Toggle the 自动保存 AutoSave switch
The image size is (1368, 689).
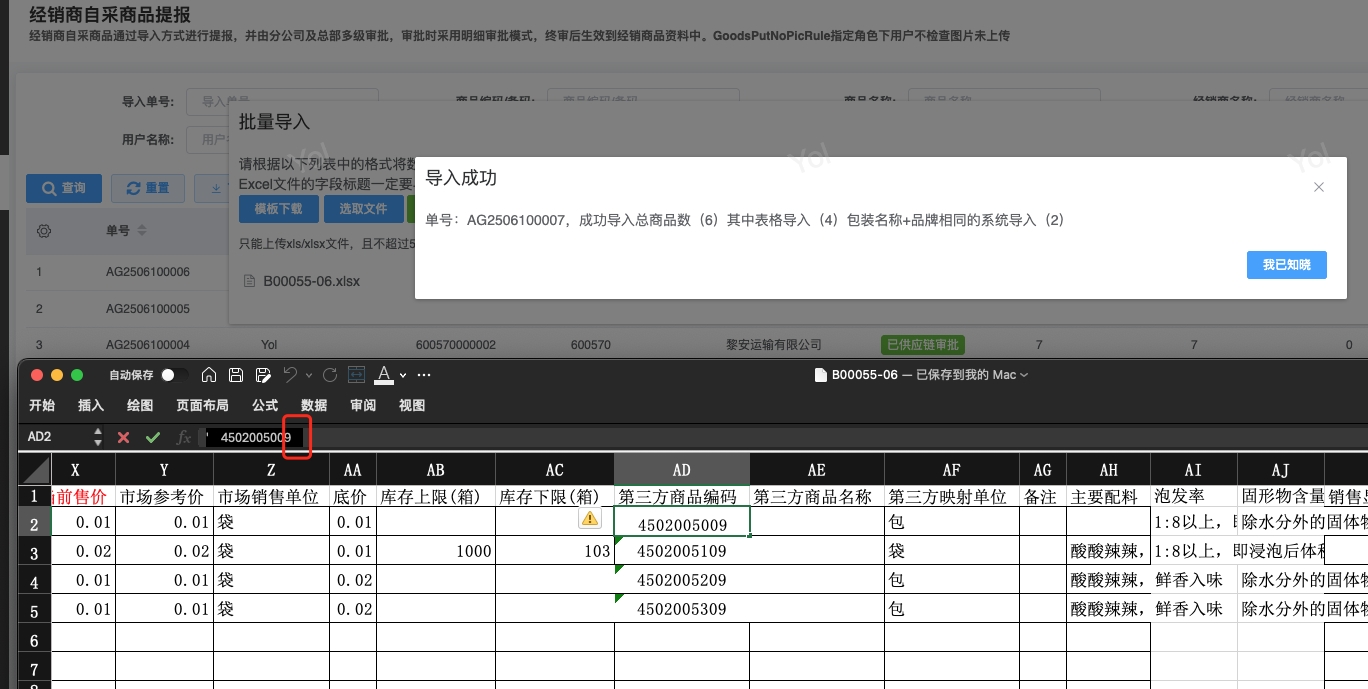click(174, 375)
